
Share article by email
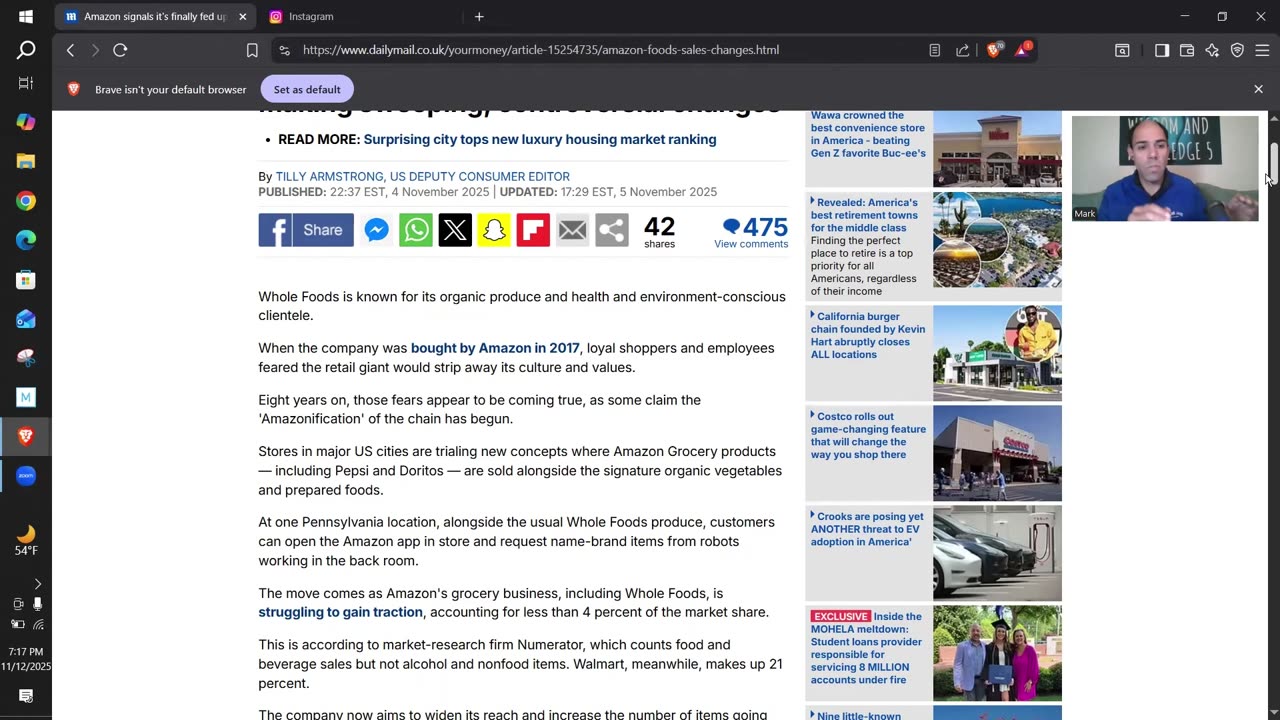pos(573,230)
